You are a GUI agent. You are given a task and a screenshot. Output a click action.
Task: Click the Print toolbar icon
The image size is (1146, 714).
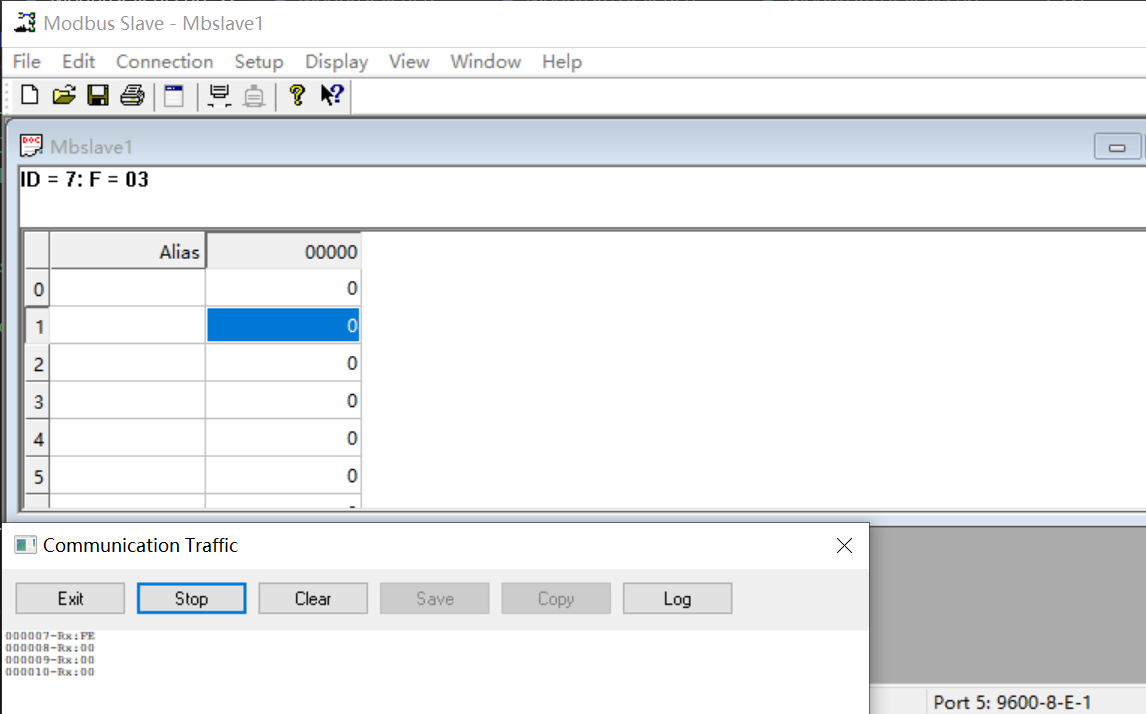pyautogui.click(x=132, y=95)
